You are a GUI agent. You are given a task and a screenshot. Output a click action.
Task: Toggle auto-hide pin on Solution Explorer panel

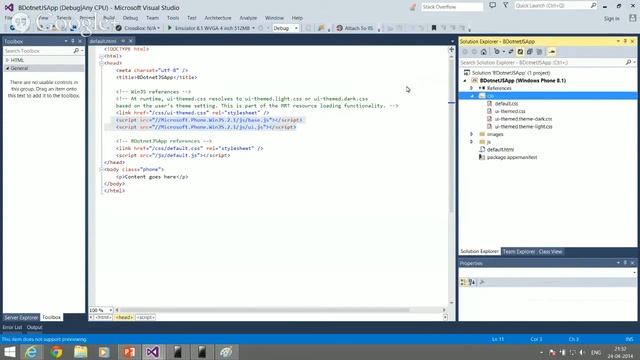tap(625, 41)
